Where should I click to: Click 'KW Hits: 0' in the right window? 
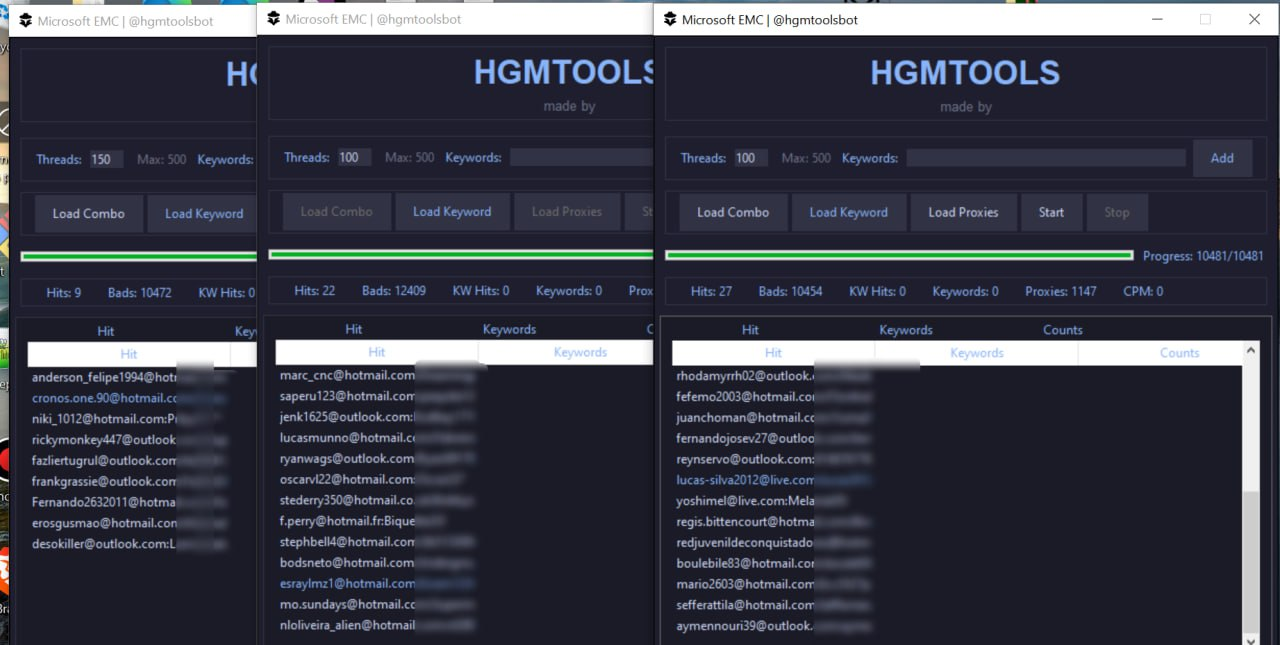877,291
